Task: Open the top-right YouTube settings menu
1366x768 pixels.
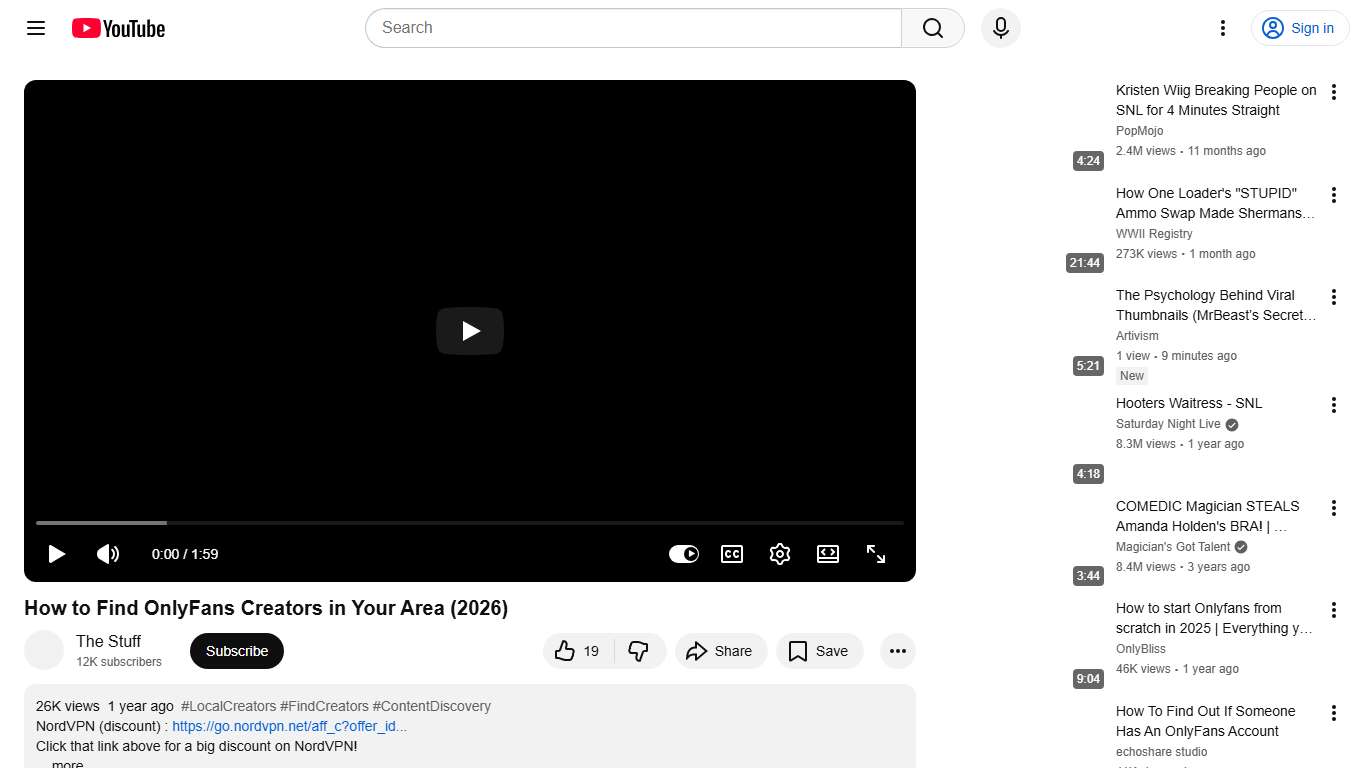Action: pyautogui.click(x=1222, y=28)
